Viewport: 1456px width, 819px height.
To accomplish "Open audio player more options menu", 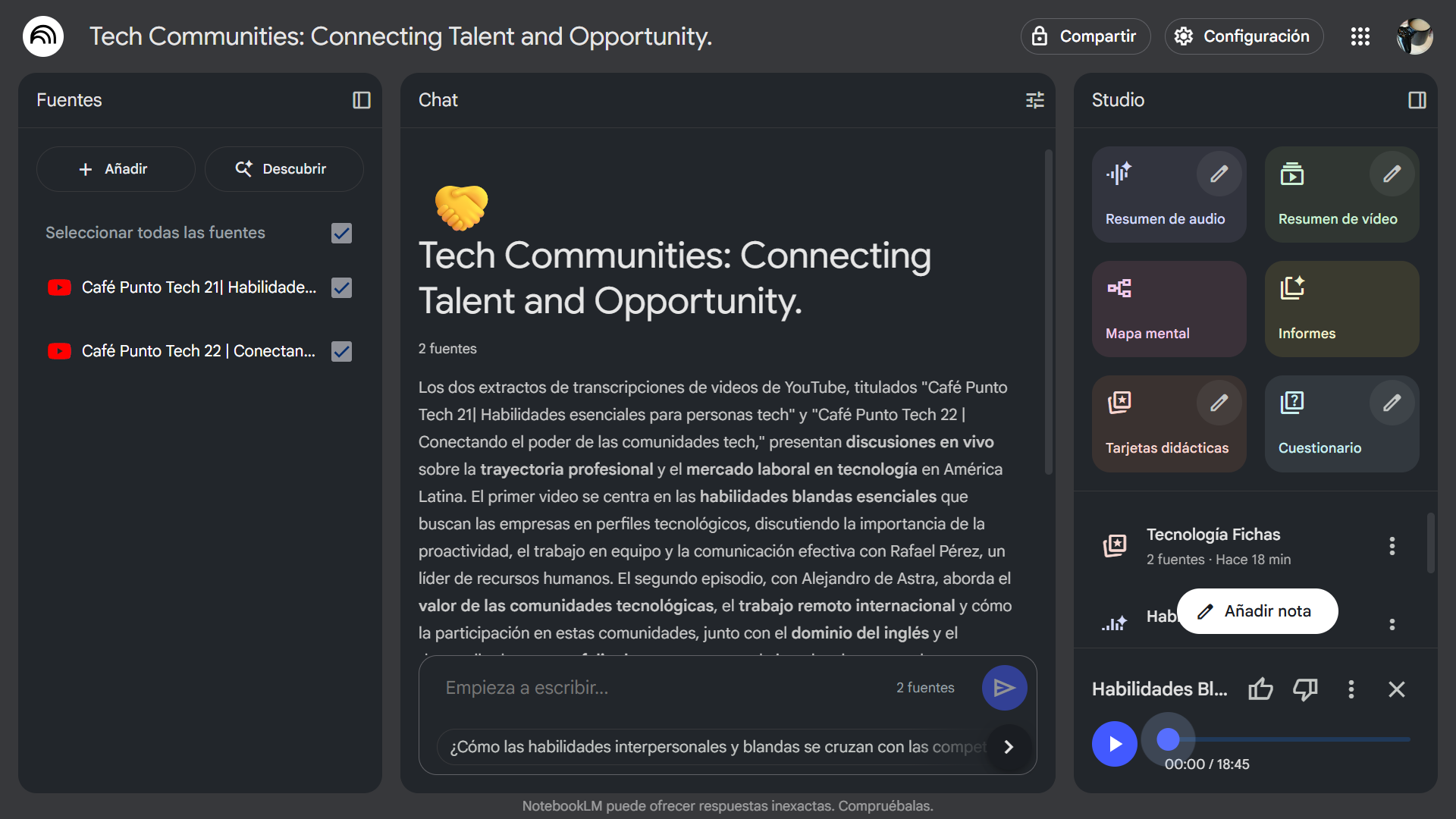I will coord(1351,689).
